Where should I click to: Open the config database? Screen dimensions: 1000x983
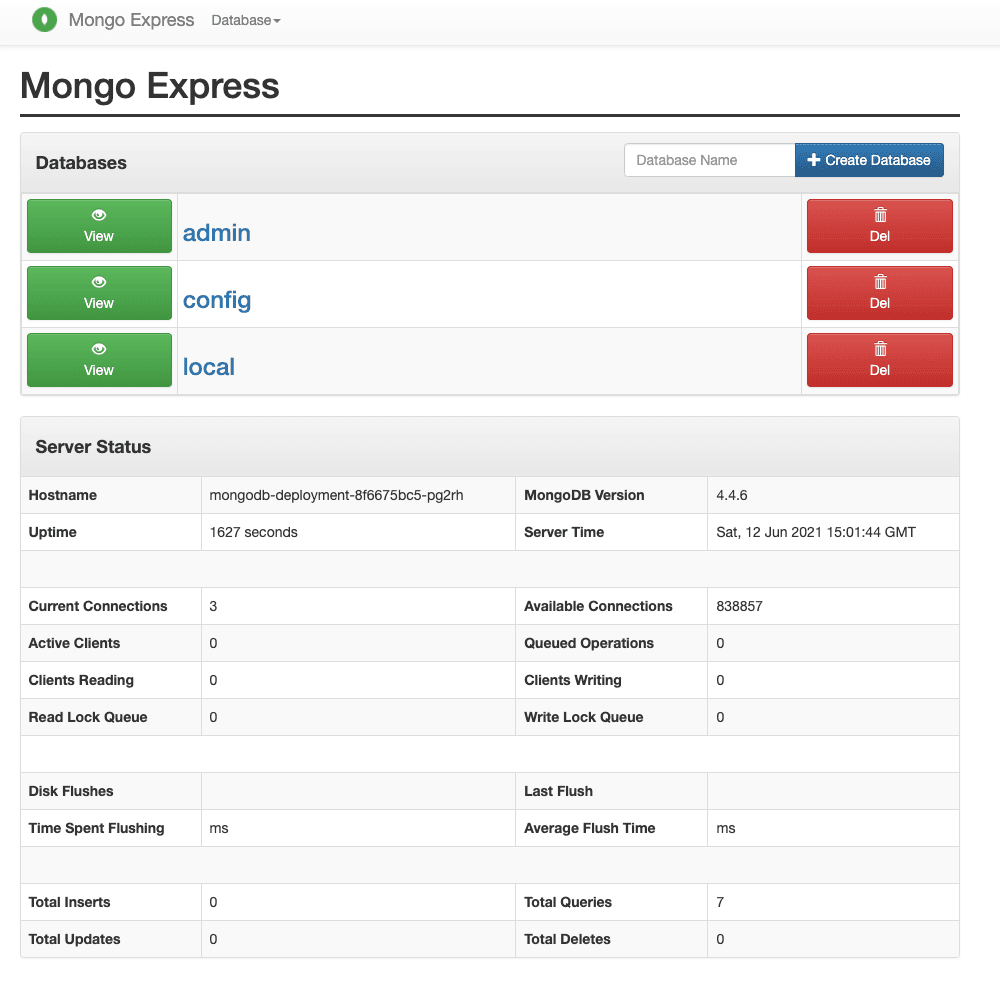pos(216,300)
